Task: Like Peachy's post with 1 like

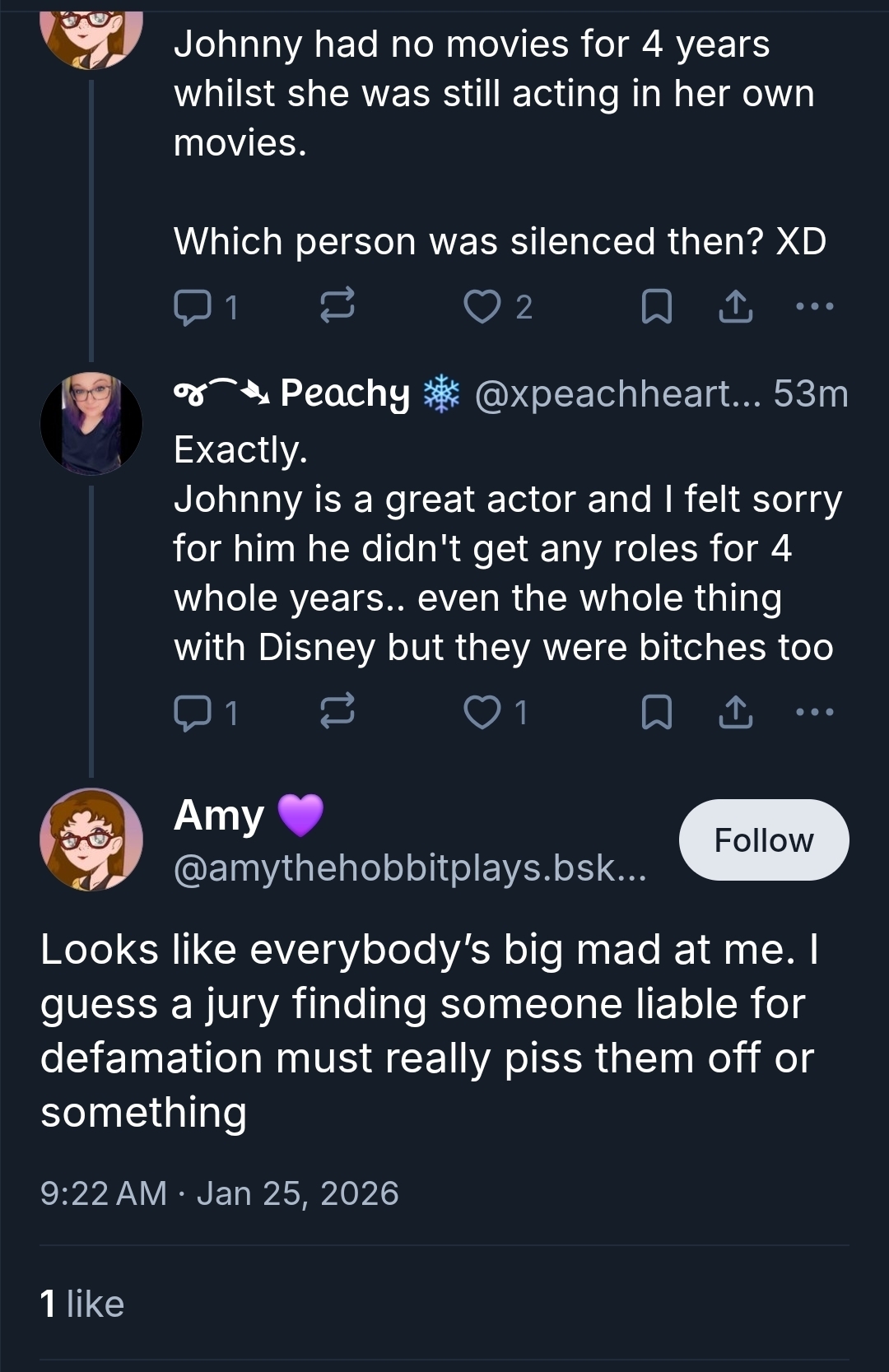Action: 482,712
